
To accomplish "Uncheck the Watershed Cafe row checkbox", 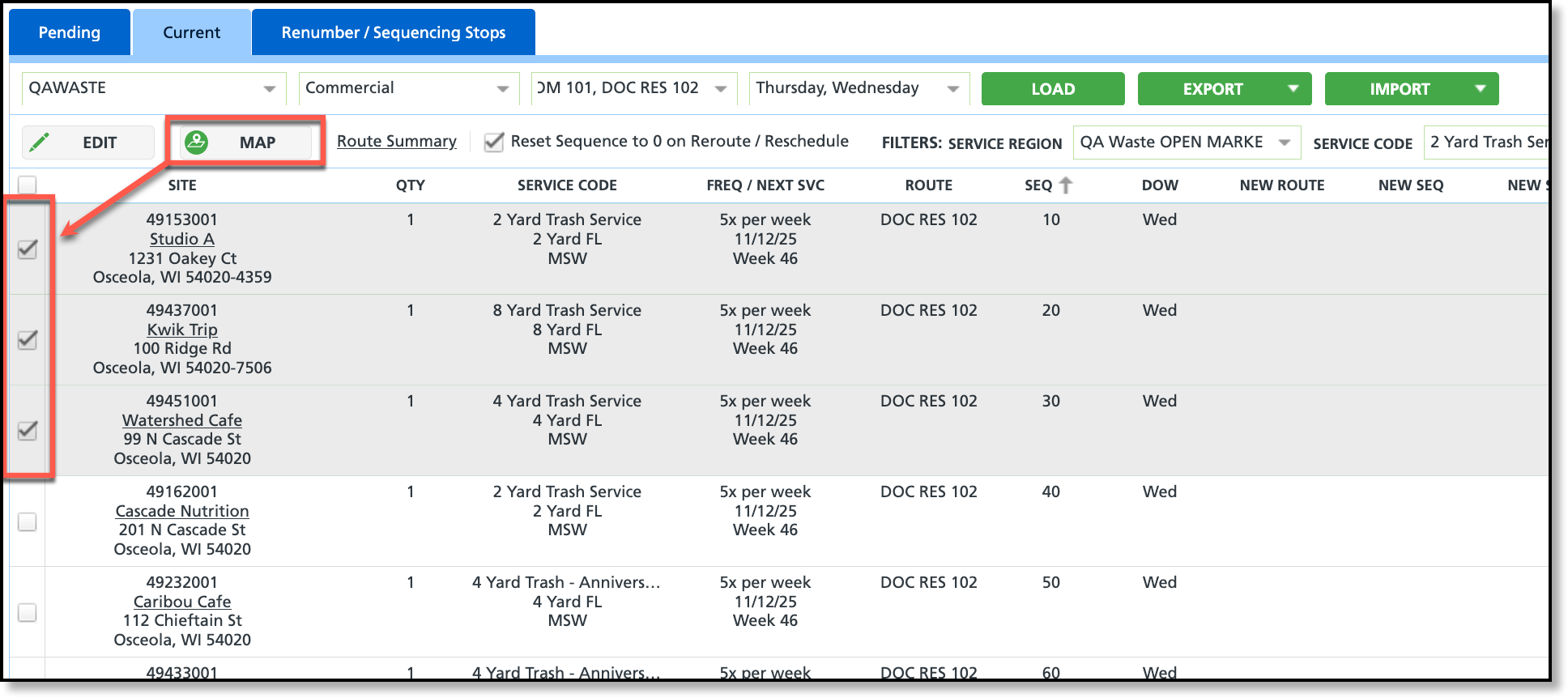I will coord(28,430).
